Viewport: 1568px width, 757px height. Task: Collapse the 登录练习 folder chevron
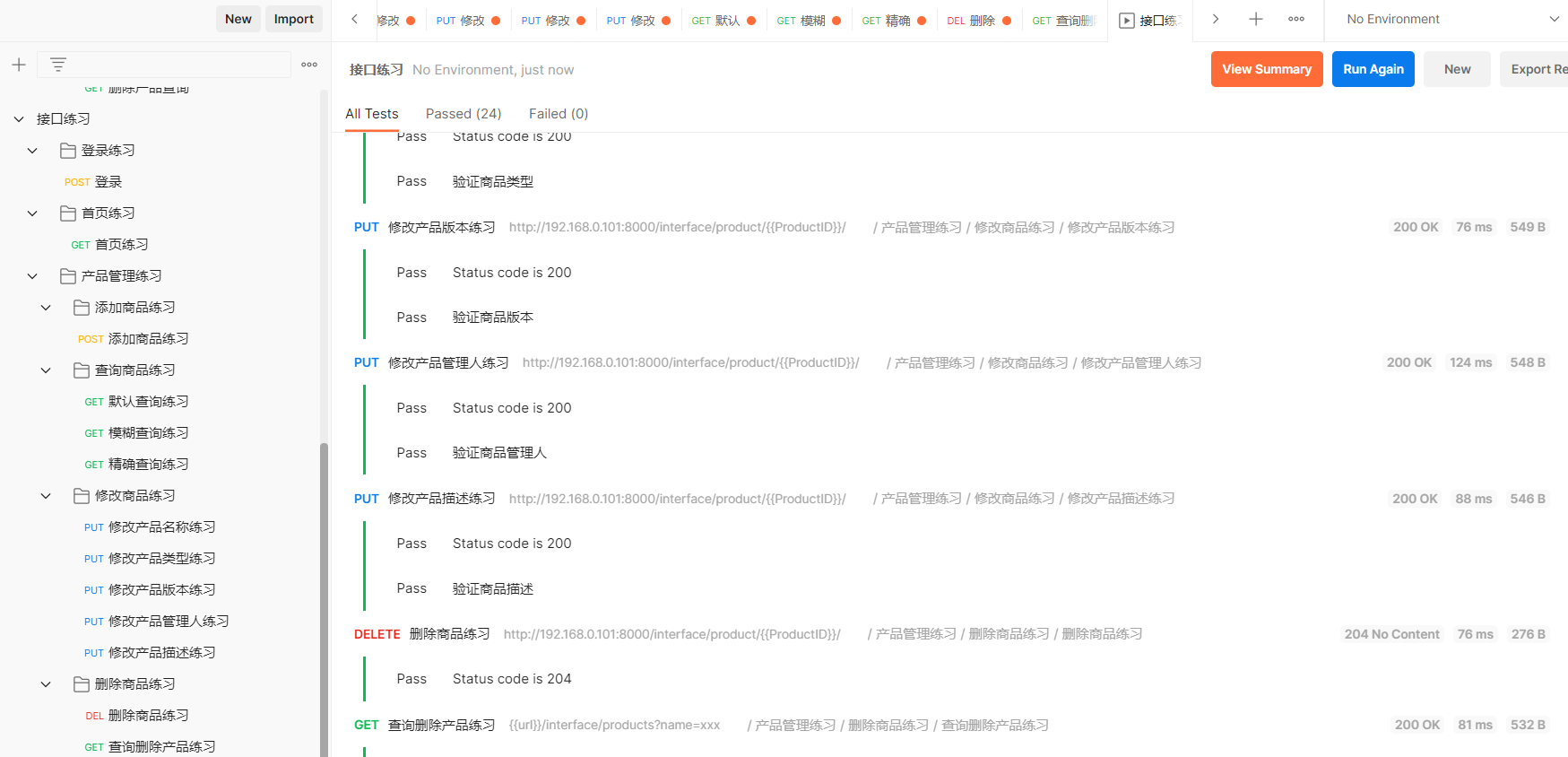point(32,151)
